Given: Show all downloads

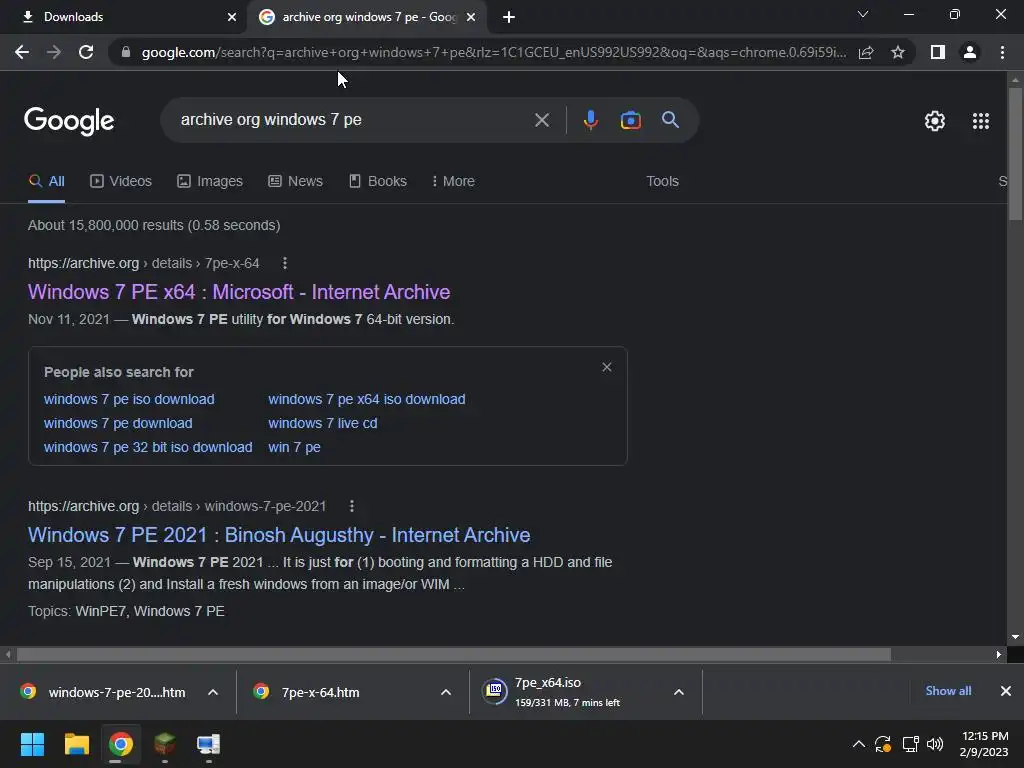Looking at the screenshot, I should (948, 691).
